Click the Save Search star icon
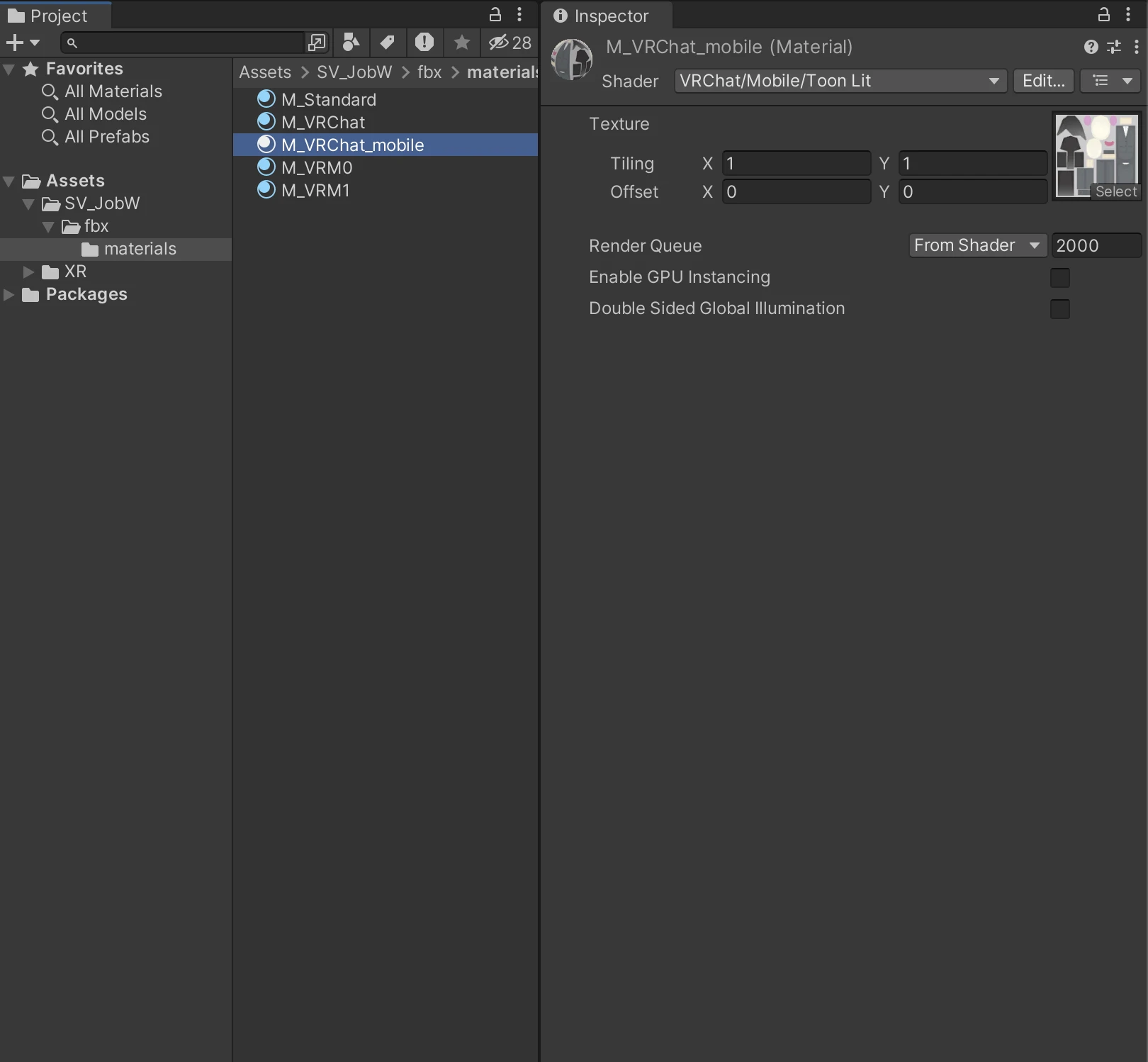 click(462, 43)
